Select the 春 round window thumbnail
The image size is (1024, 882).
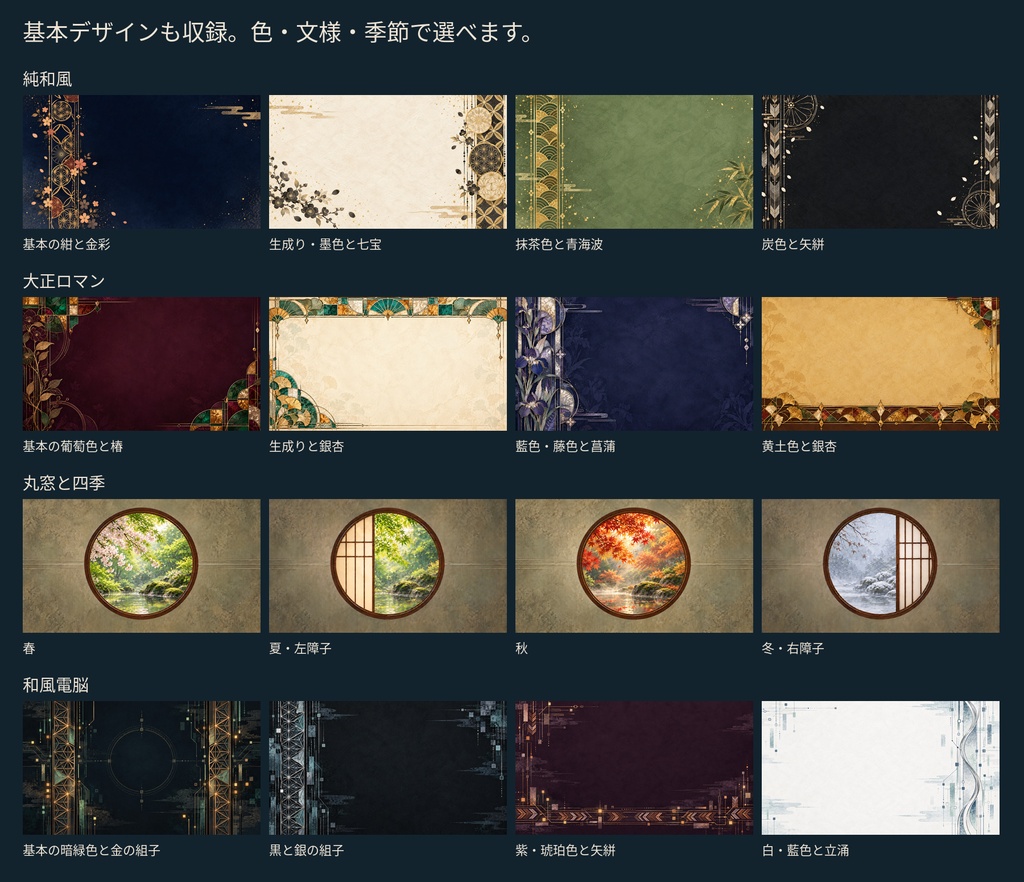pos(141,566)
